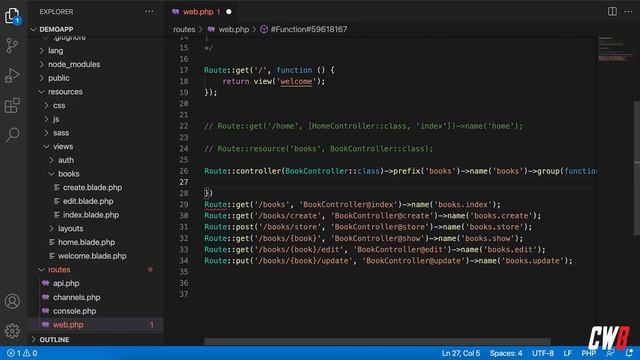640x360 pixels.
Task: Click the commented Route::resource line 24
Action: point(318,149)
